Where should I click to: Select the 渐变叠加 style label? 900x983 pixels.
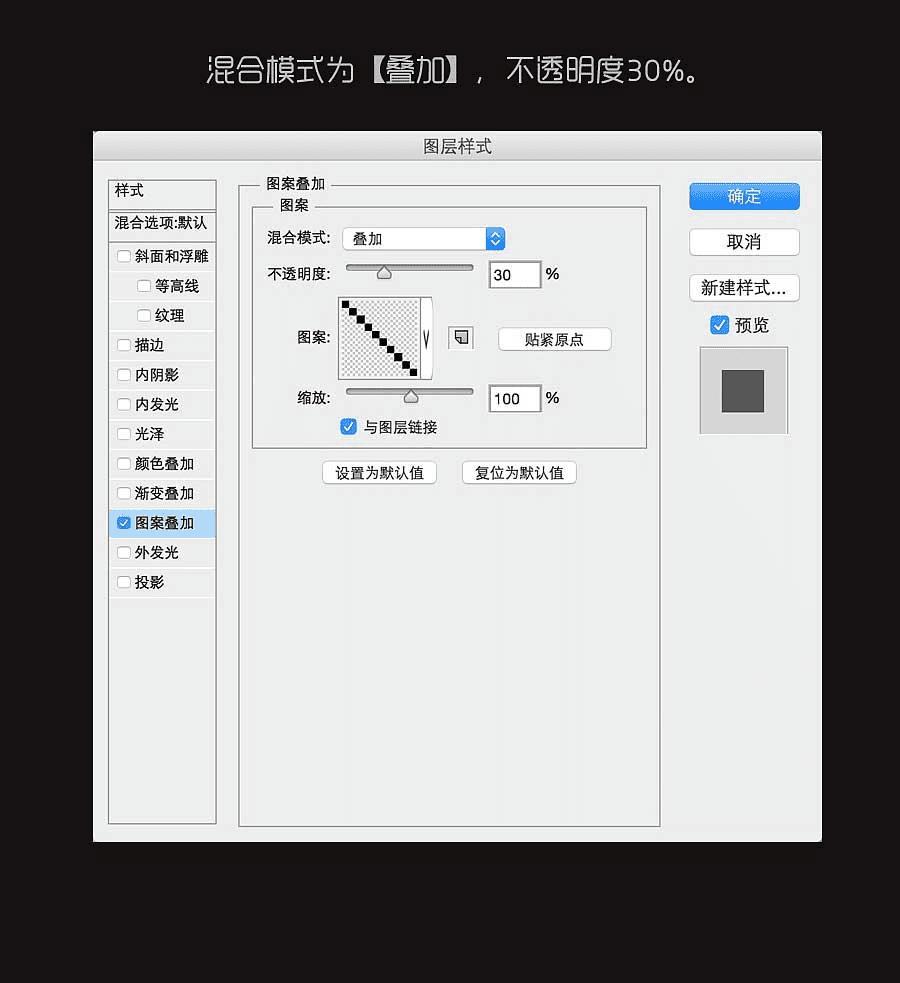coord(164,493)
